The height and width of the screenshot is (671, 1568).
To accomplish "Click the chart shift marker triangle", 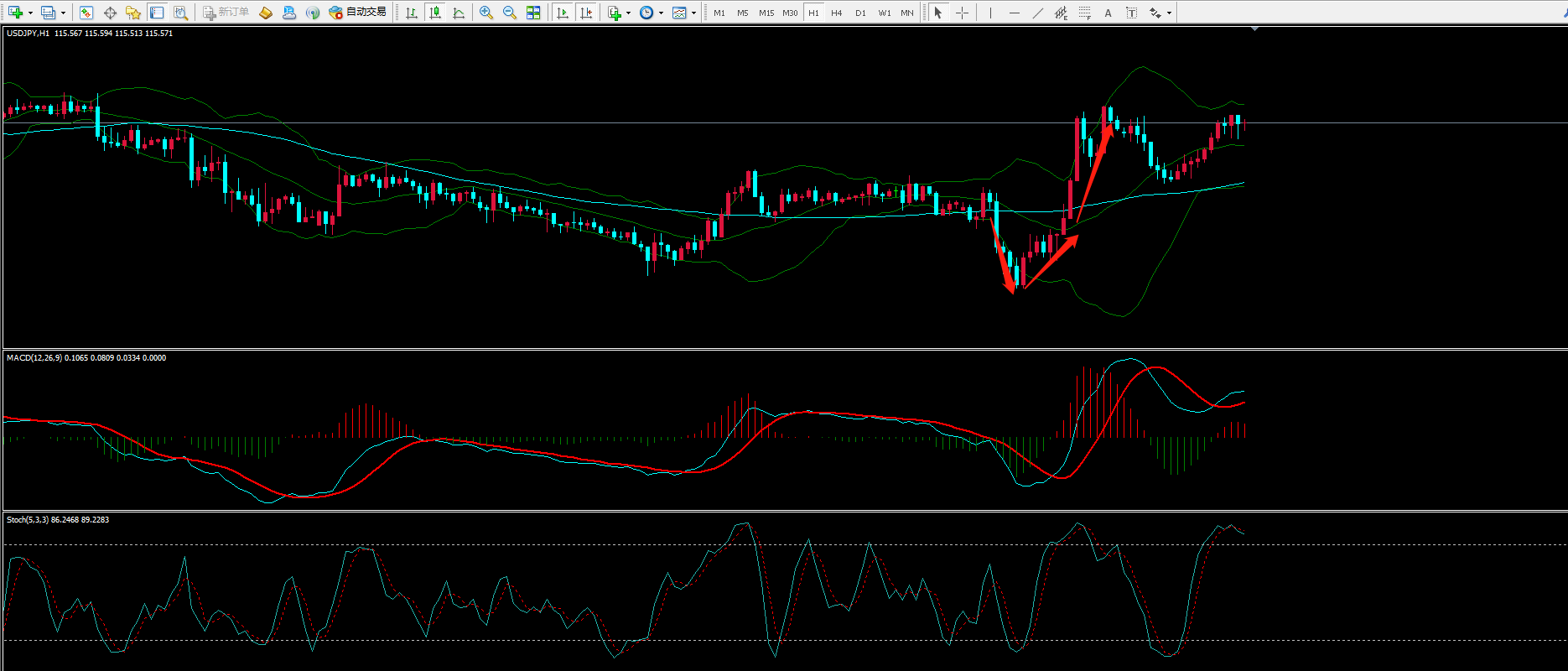I will click(1254, 29).
